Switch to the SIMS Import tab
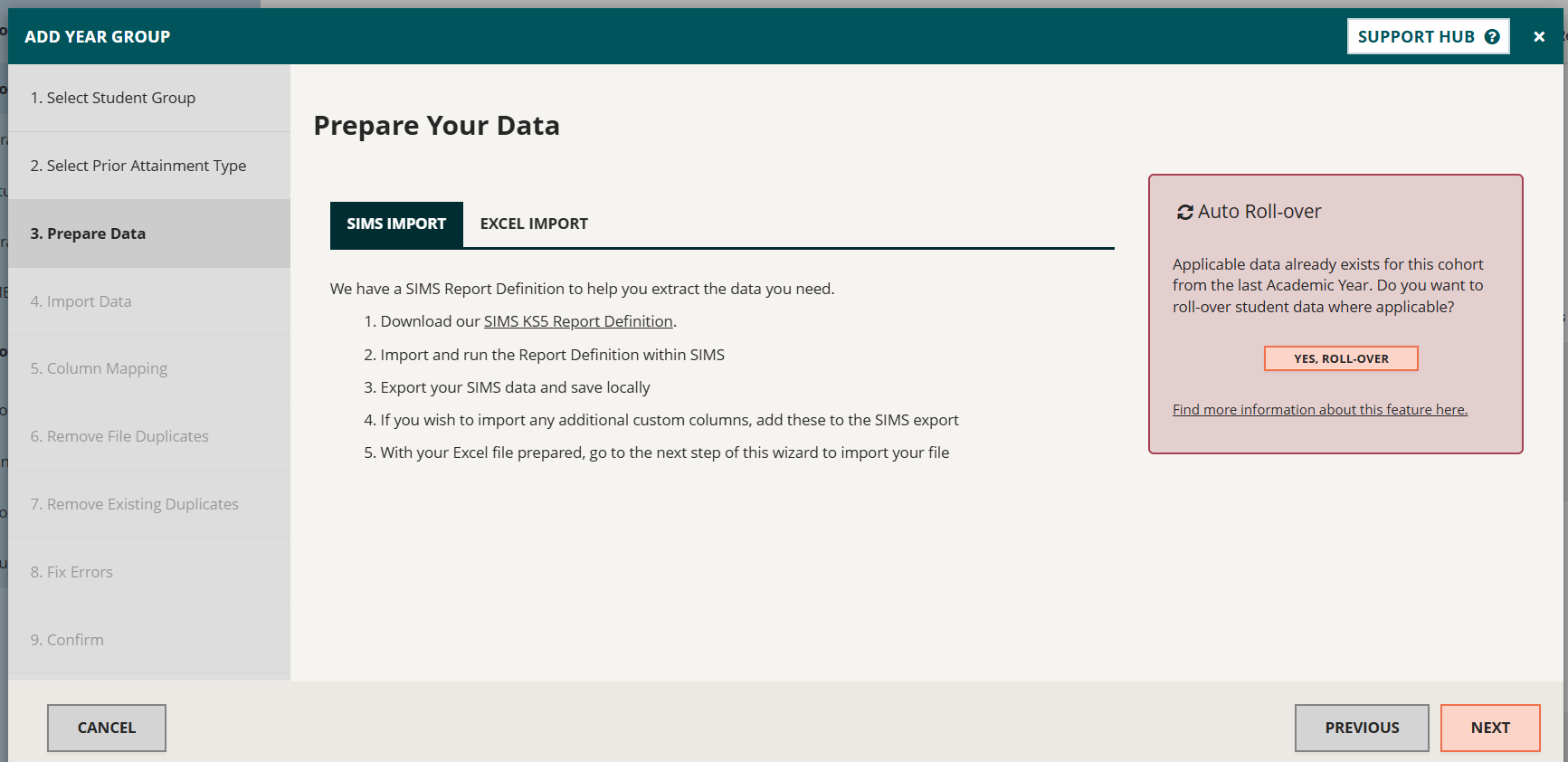Screen dimensions: 1568x762 (396, 224)
